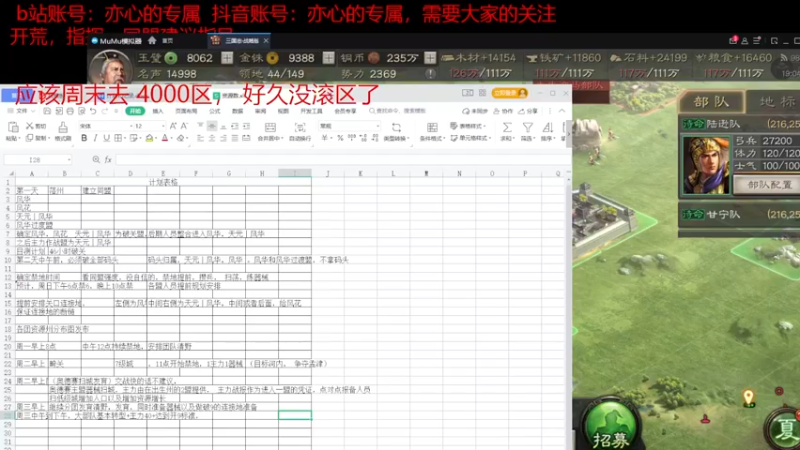Screen dimensions: 800x450
Task: Click the Merge and Center icon
Action: [x=270, y=127]
